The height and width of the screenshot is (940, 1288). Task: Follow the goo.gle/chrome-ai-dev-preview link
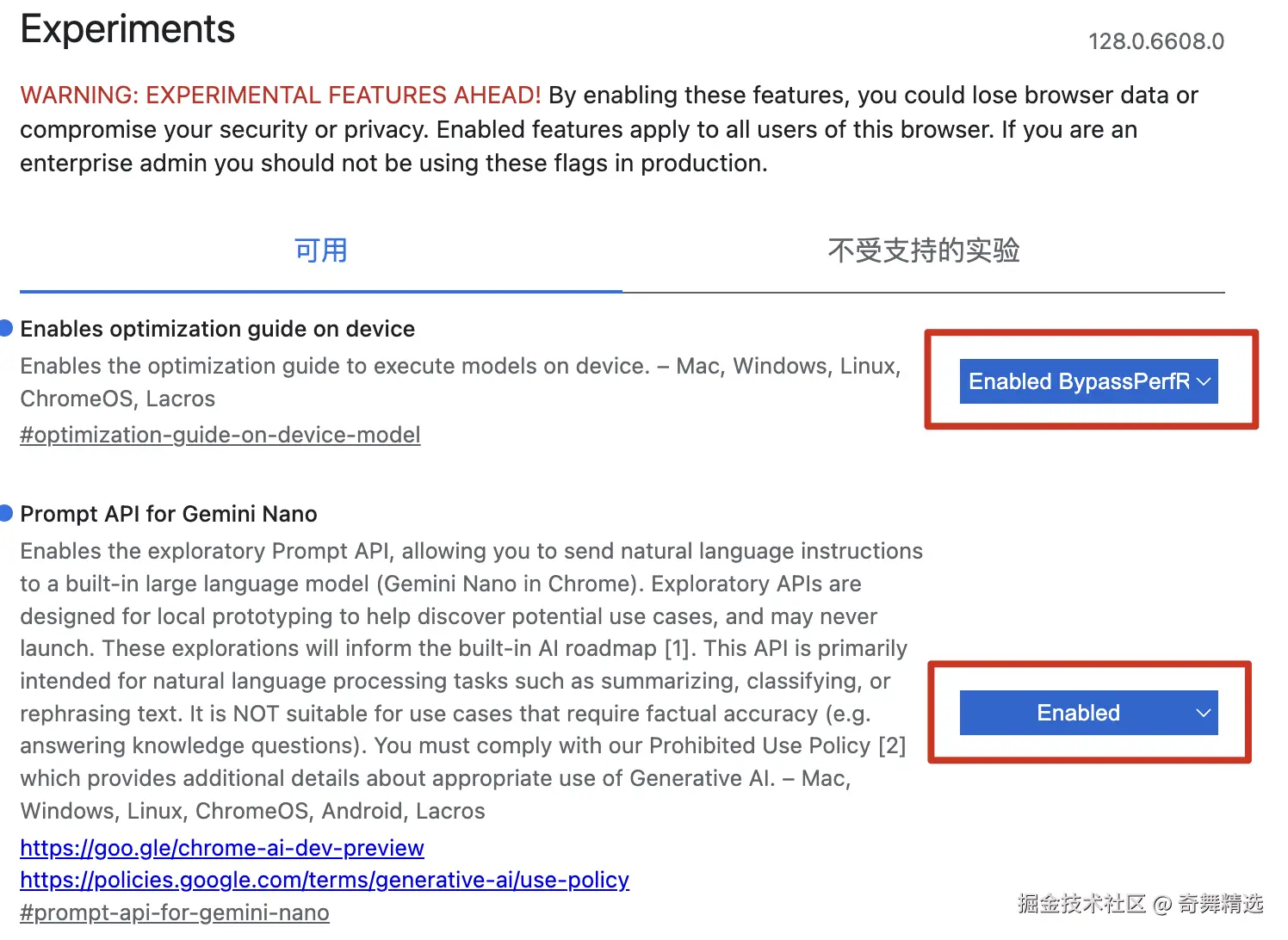(222, 848)
